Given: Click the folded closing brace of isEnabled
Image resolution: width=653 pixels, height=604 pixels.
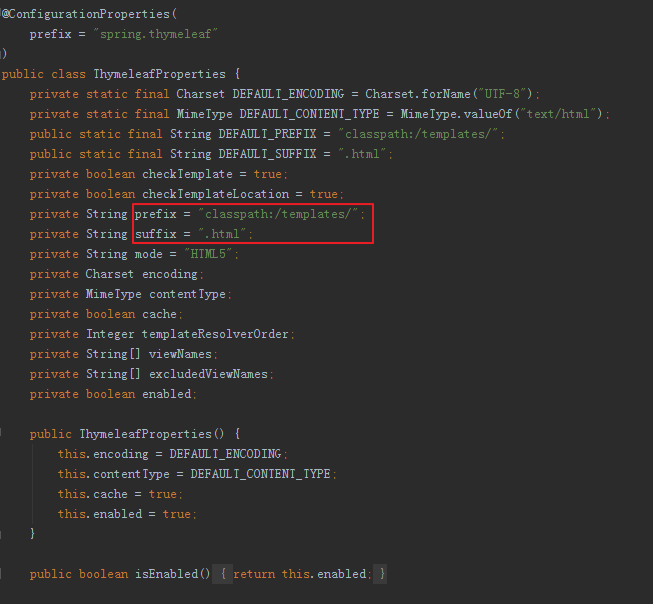Looking at the screenshot, I should (x=381, y=574).
